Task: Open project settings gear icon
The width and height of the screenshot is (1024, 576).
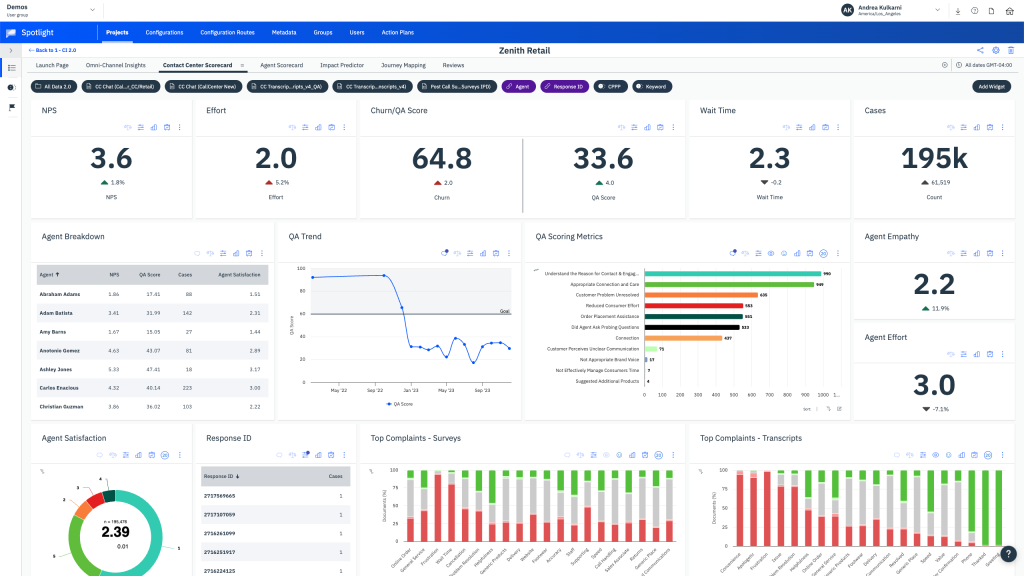Action: click(995, 50)
